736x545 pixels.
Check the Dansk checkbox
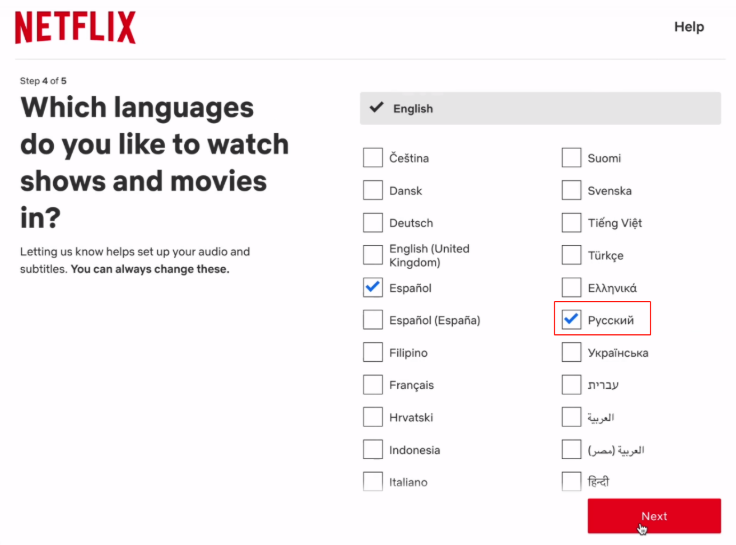coord(373,190)
